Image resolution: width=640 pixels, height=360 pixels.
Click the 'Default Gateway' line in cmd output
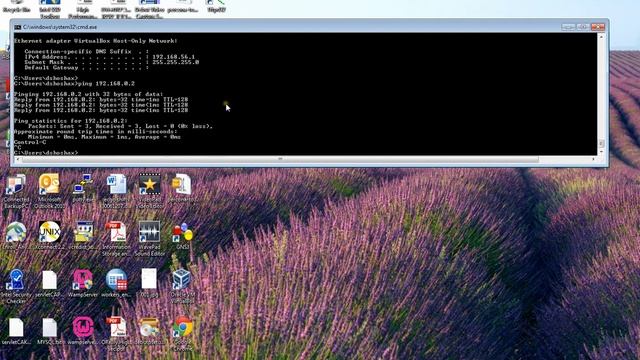tap(87, 67)
